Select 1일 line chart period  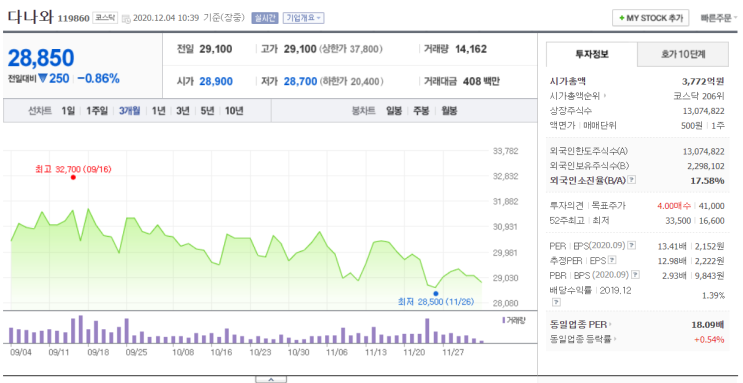tap(68, 111)
